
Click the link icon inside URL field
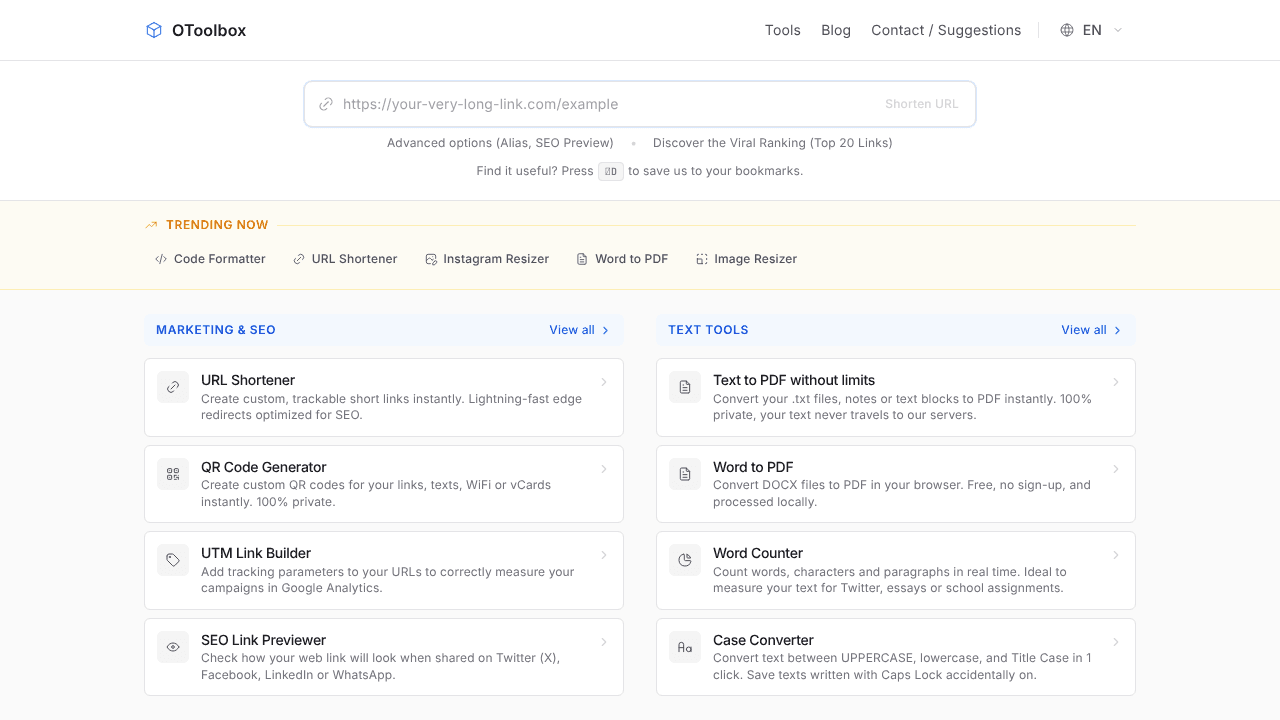coord(326,104)
